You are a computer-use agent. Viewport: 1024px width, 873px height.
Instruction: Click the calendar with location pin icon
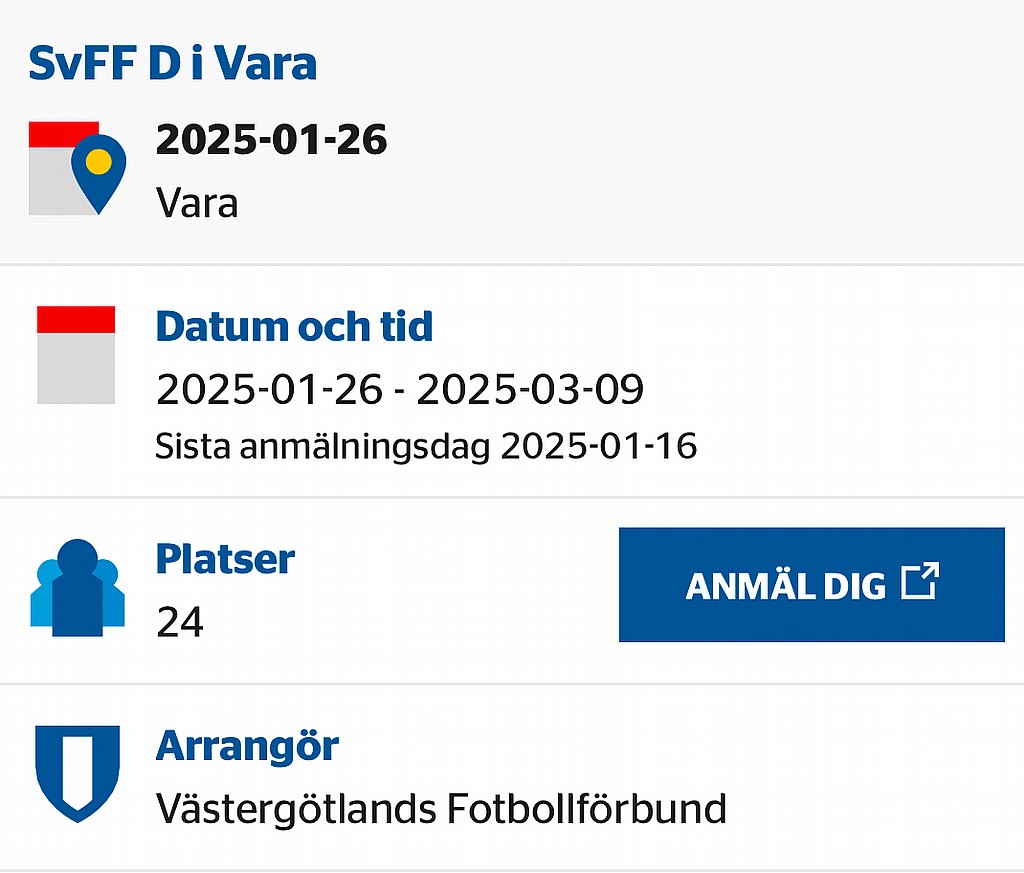tap(77, 168)
